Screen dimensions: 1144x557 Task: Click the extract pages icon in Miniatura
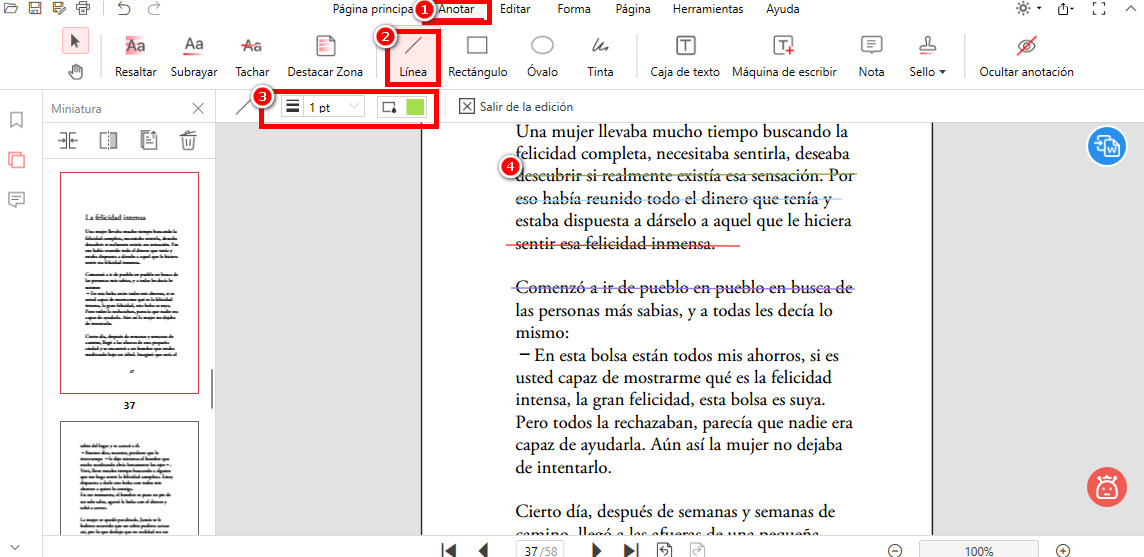(149, 140)
